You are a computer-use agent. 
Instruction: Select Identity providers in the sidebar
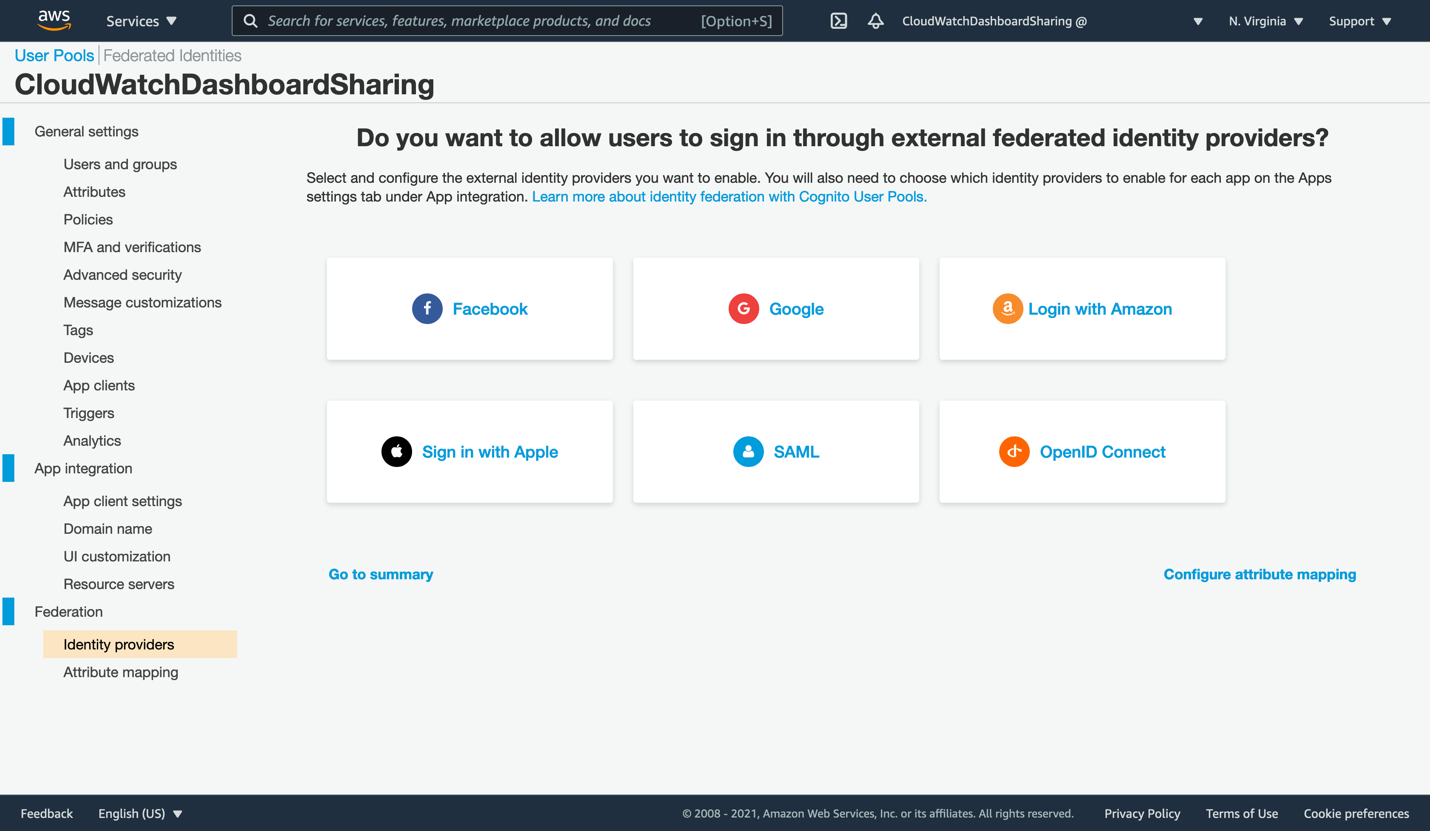click(x=119, y=644)
